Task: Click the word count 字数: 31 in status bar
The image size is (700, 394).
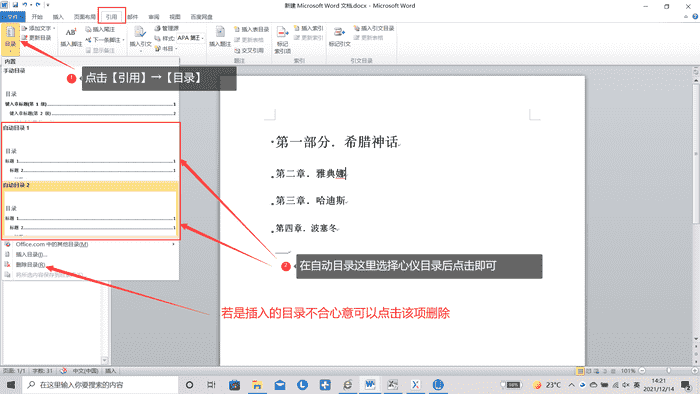Action: (x=42, y=371)
